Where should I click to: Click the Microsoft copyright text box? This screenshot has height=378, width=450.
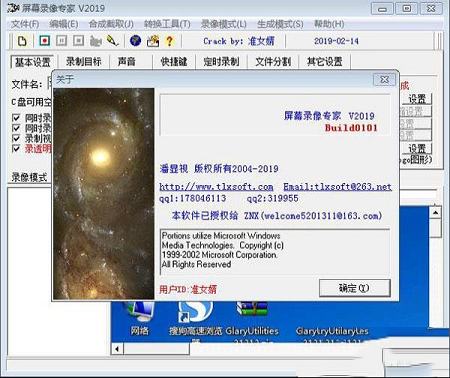[275, 252]
